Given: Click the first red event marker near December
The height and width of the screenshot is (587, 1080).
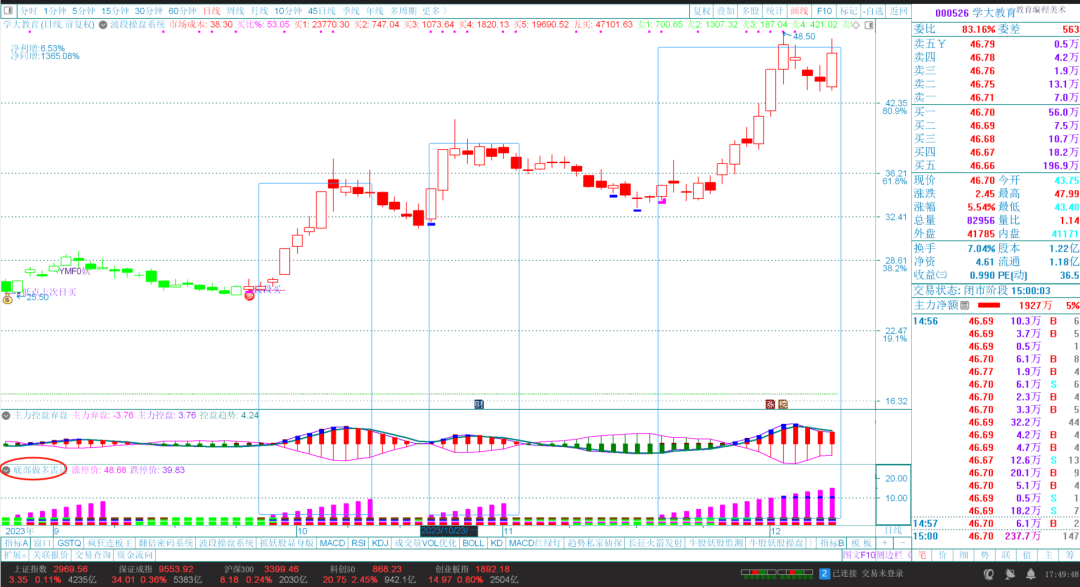Looking at the screenshot, I should tap(771, 404).
